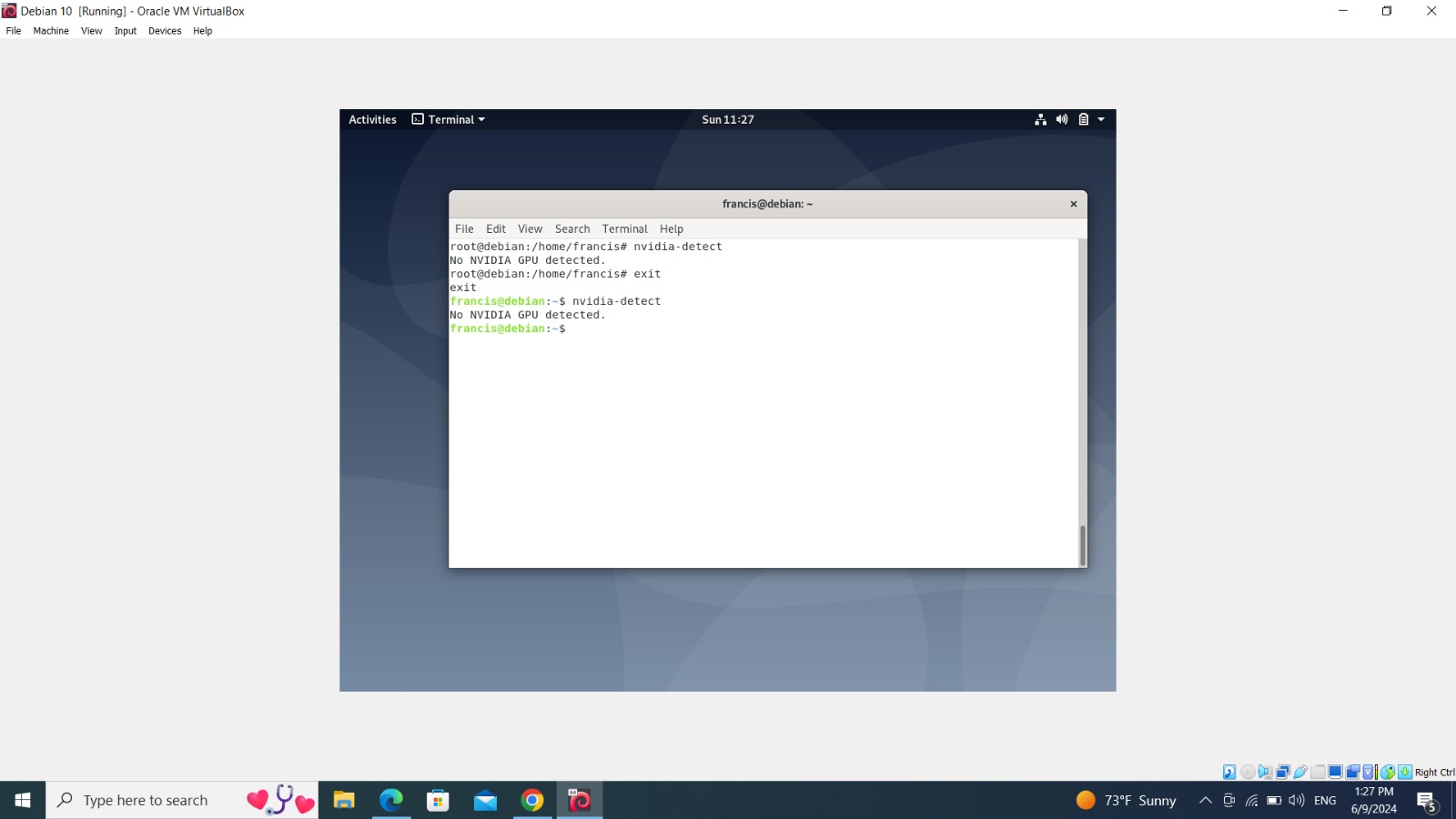Open Microsoft Edge from the taskbar
Viewport: 1456px width, 819px height.
[391, 800]
